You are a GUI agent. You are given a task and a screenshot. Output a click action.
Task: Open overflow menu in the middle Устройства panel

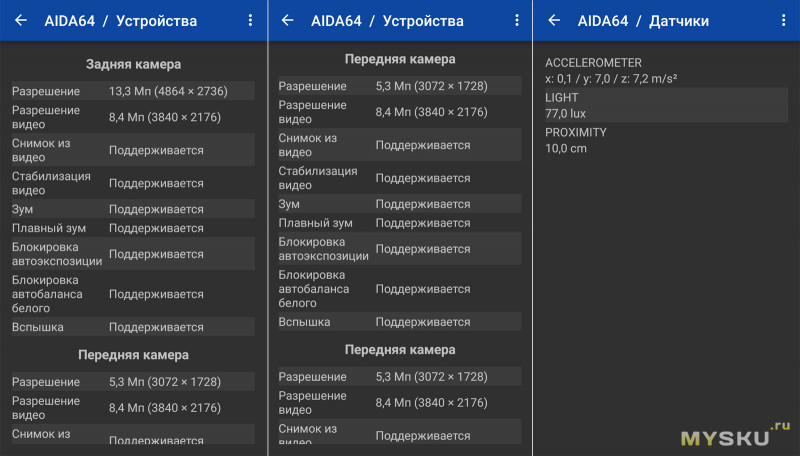click(x=517, y=20)
